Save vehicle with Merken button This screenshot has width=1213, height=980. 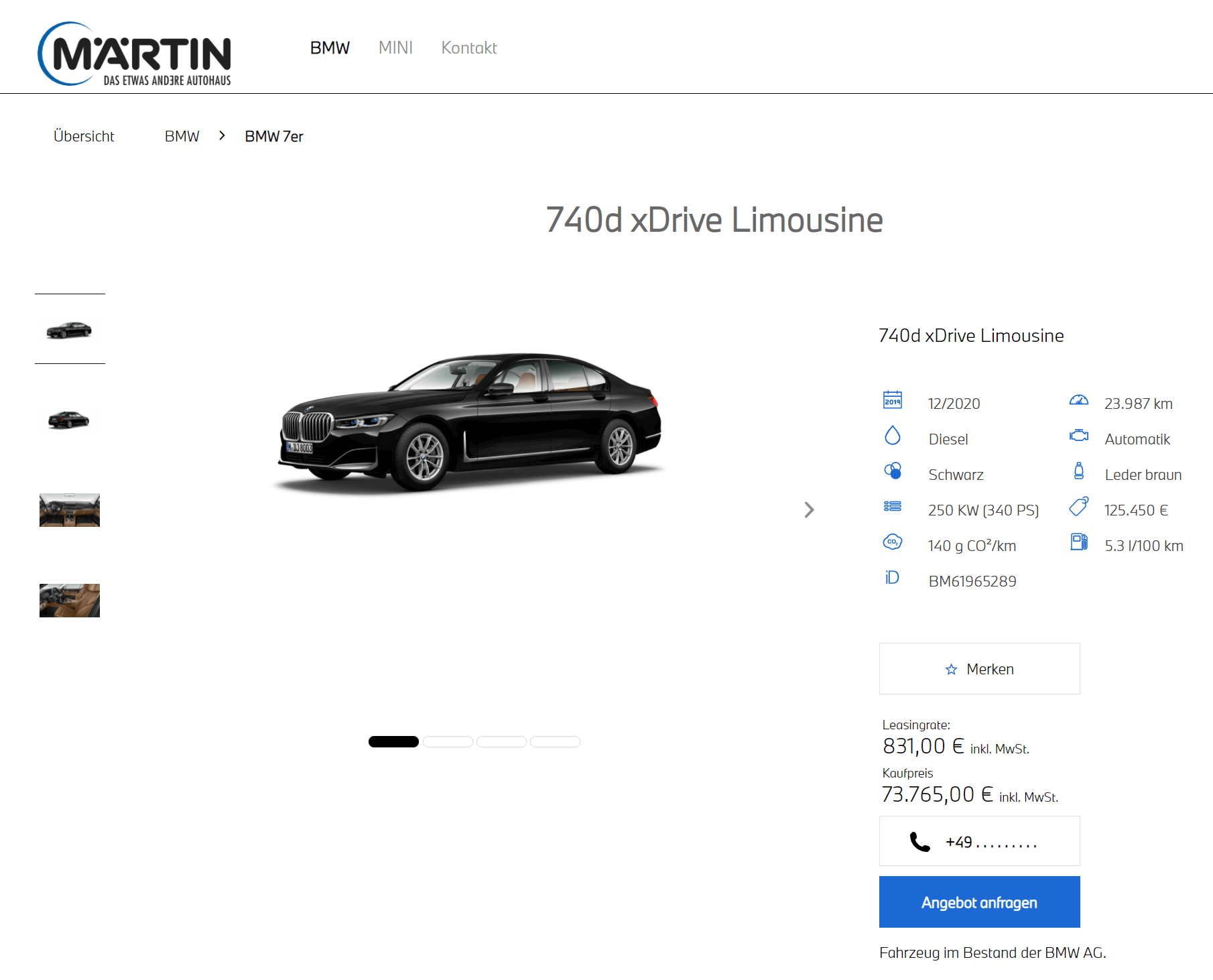click(979, 669)
